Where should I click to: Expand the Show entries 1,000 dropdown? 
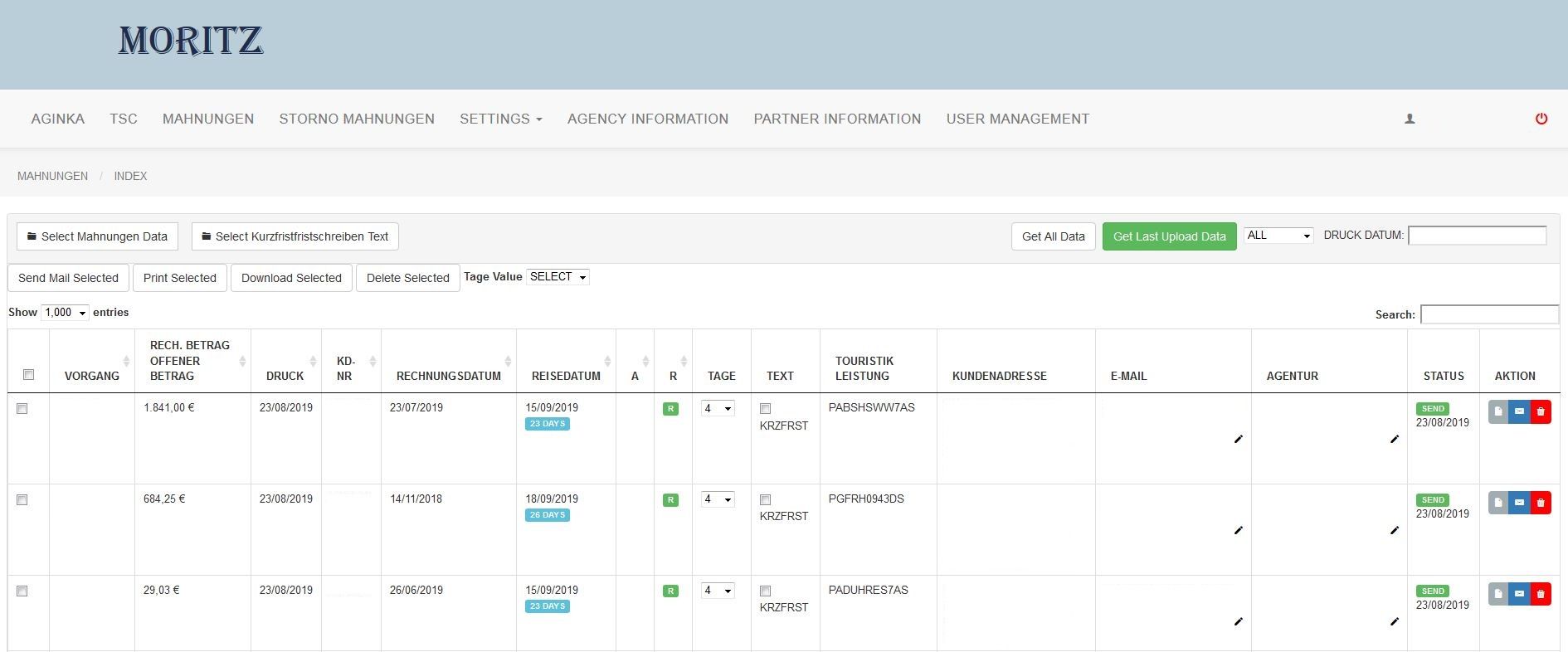(x=65, y=313)
